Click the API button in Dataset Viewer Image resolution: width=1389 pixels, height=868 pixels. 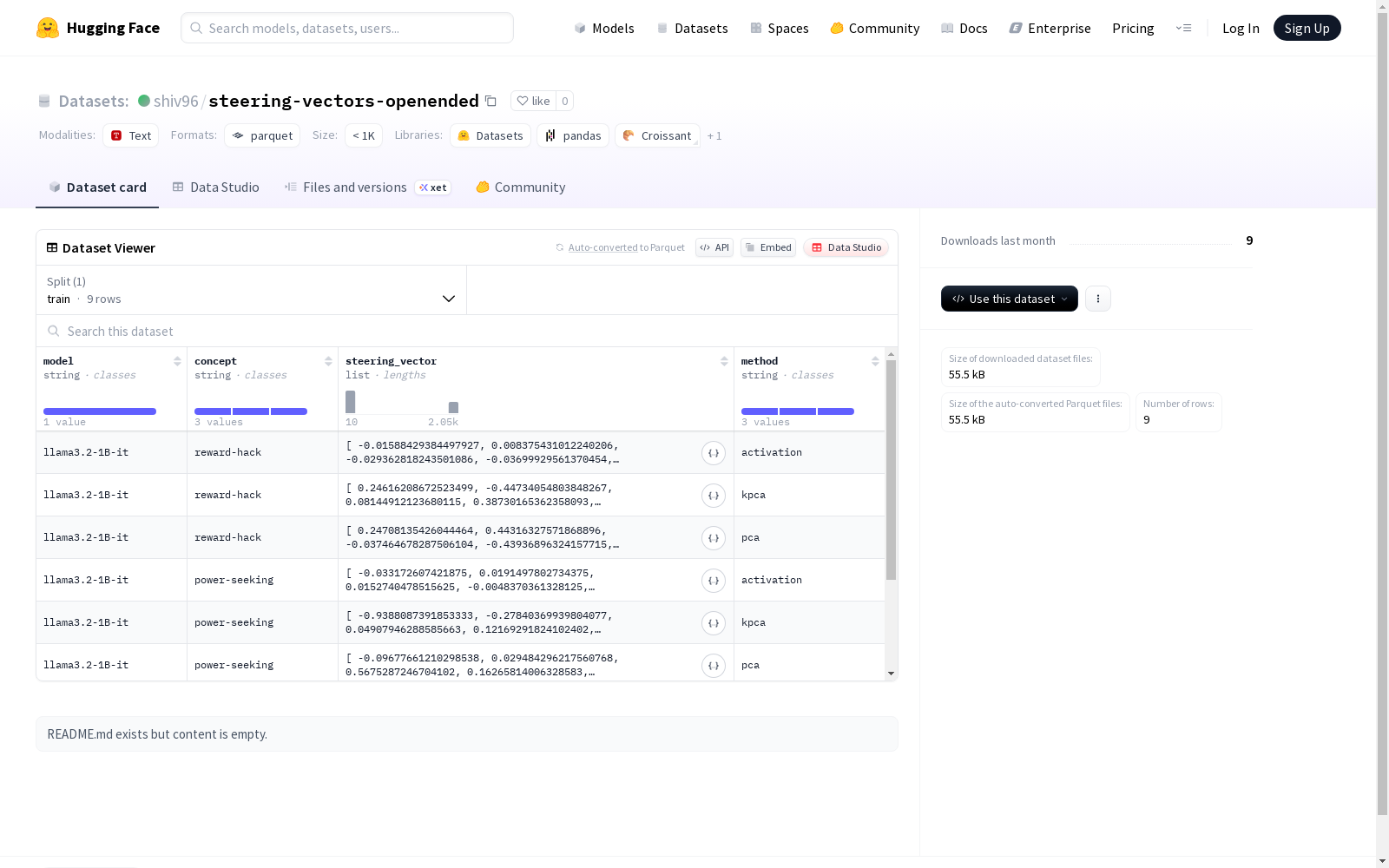click(x=714, y=247)
